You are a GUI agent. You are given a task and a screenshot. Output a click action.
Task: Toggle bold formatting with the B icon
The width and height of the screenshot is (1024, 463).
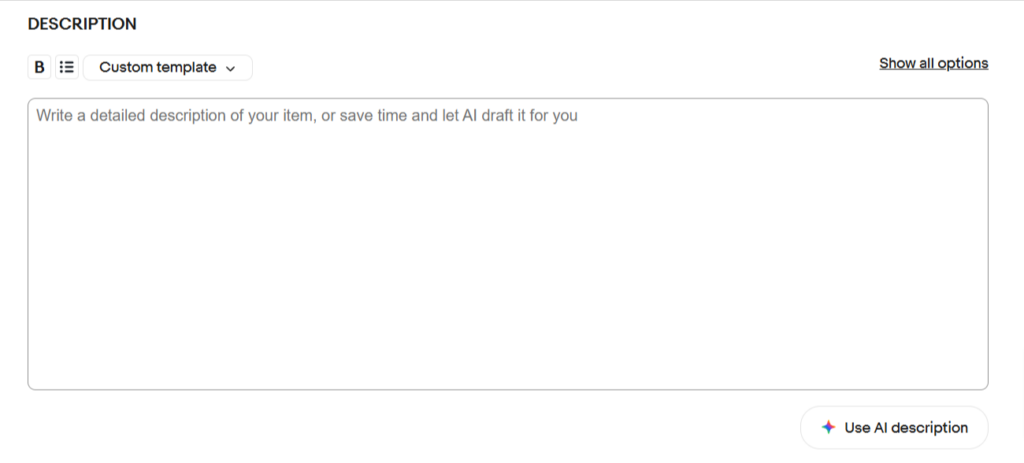click(x=39, y=67)
